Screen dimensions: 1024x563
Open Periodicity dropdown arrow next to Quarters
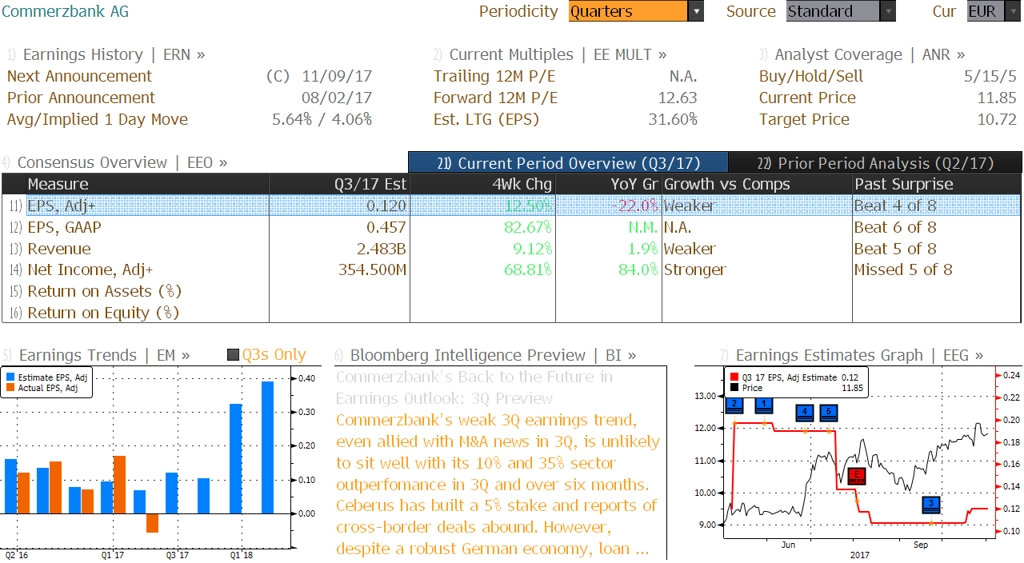tap(696, 11)
